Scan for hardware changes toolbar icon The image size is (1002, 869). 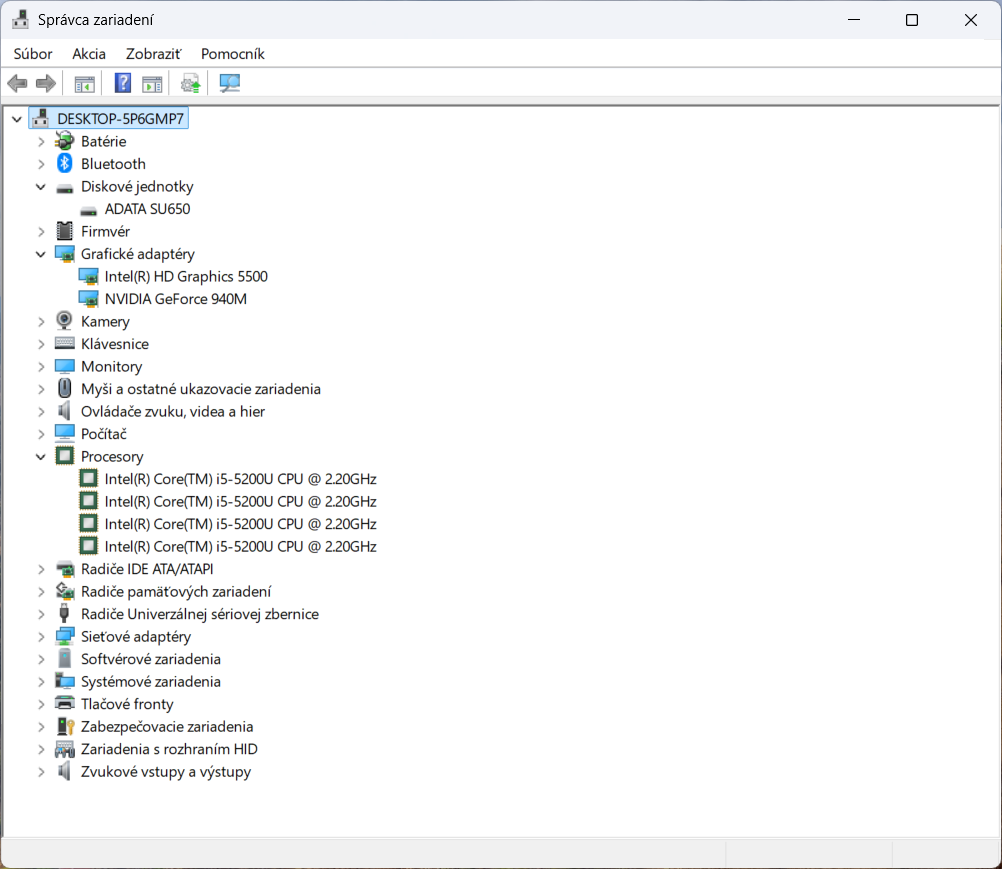click(229, 83)
